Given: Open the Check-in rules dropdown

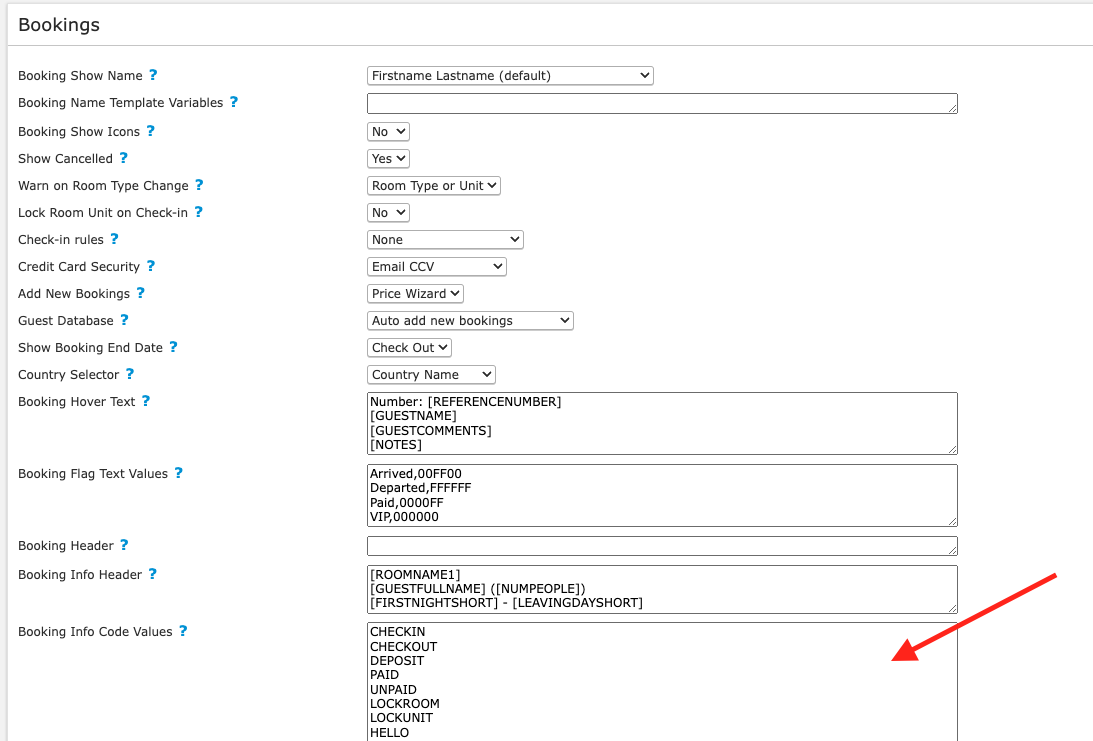Looking at the screenshot, I should point(445,240).
